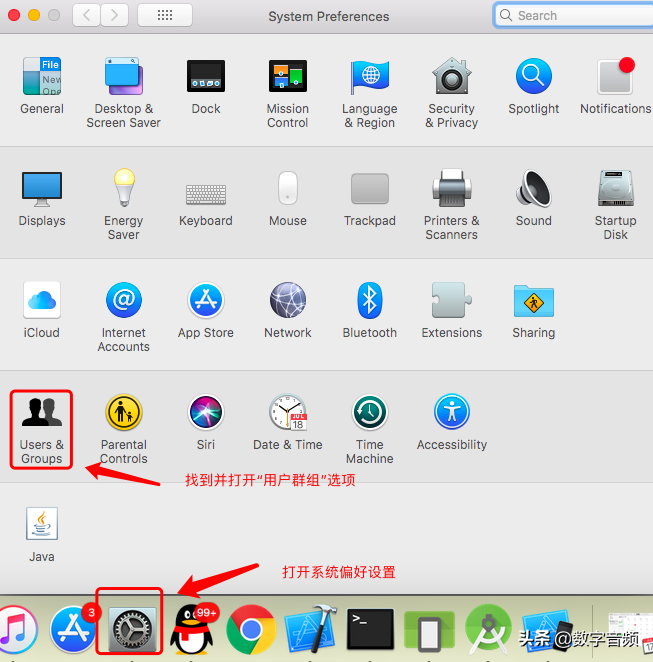Open App Store preferences pane
Image resolution: width=653 pixels, height=662 pixels.
(206, 310)
